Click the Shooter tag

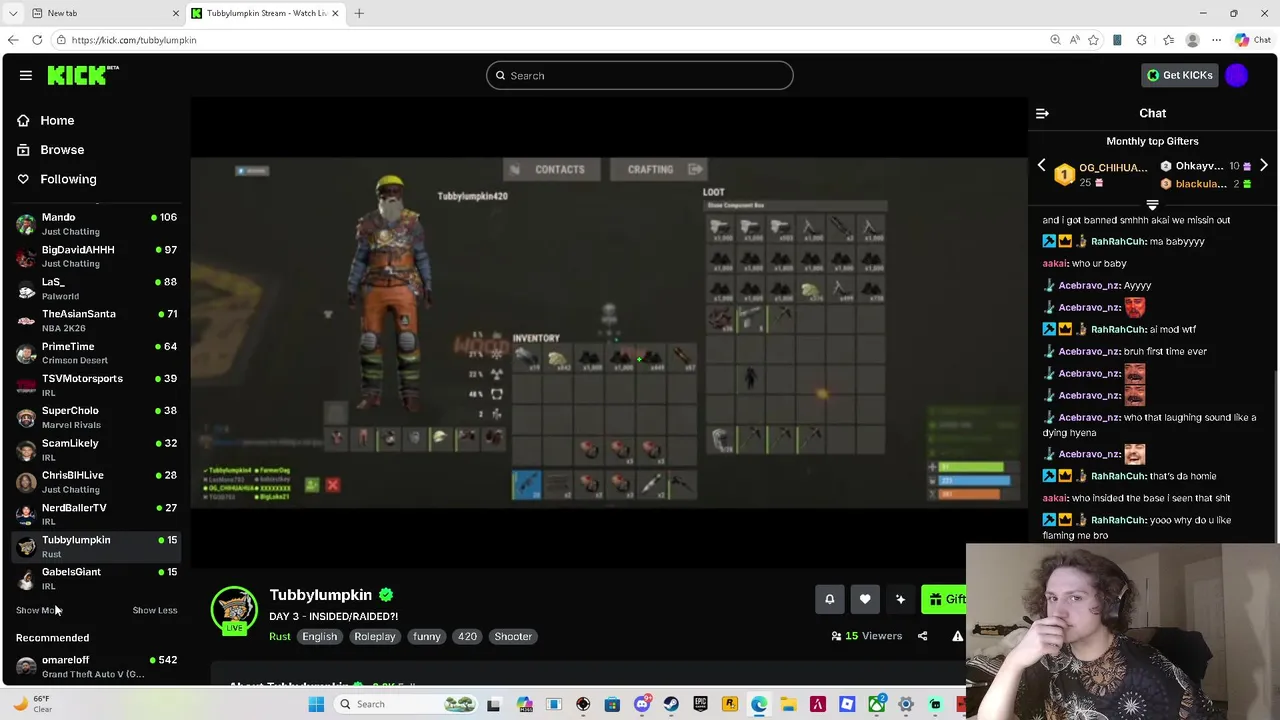pyautogui.click(x=513, y=636)
